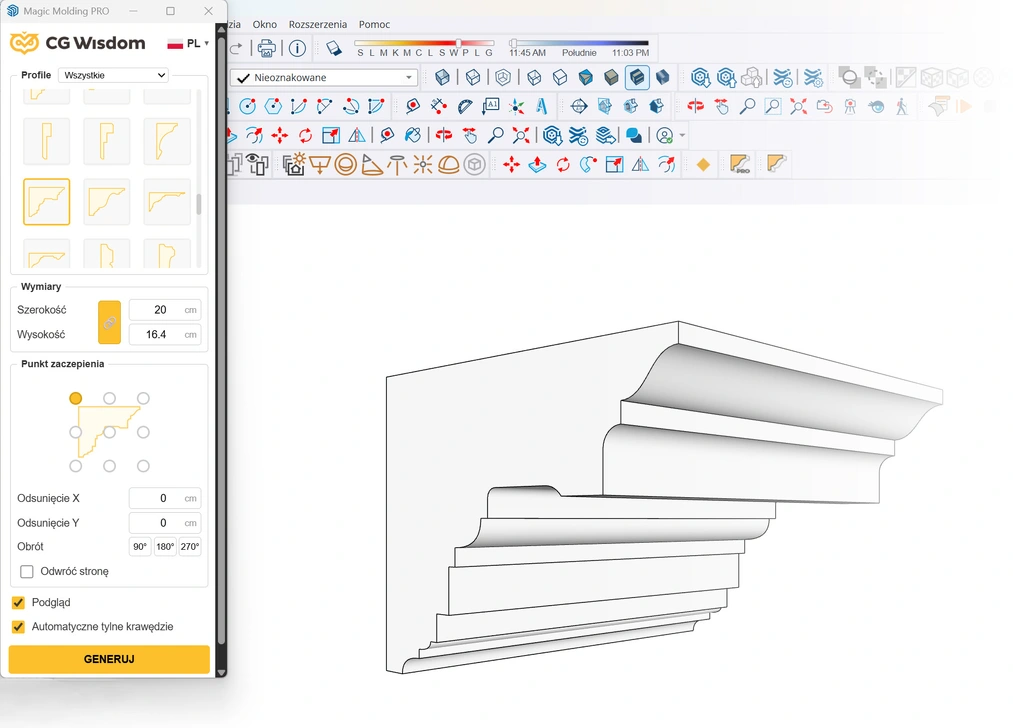This screenshot has width=1013, height=728.
Task: Enable the Odwróć stronę checkbox
Action: 26,572
